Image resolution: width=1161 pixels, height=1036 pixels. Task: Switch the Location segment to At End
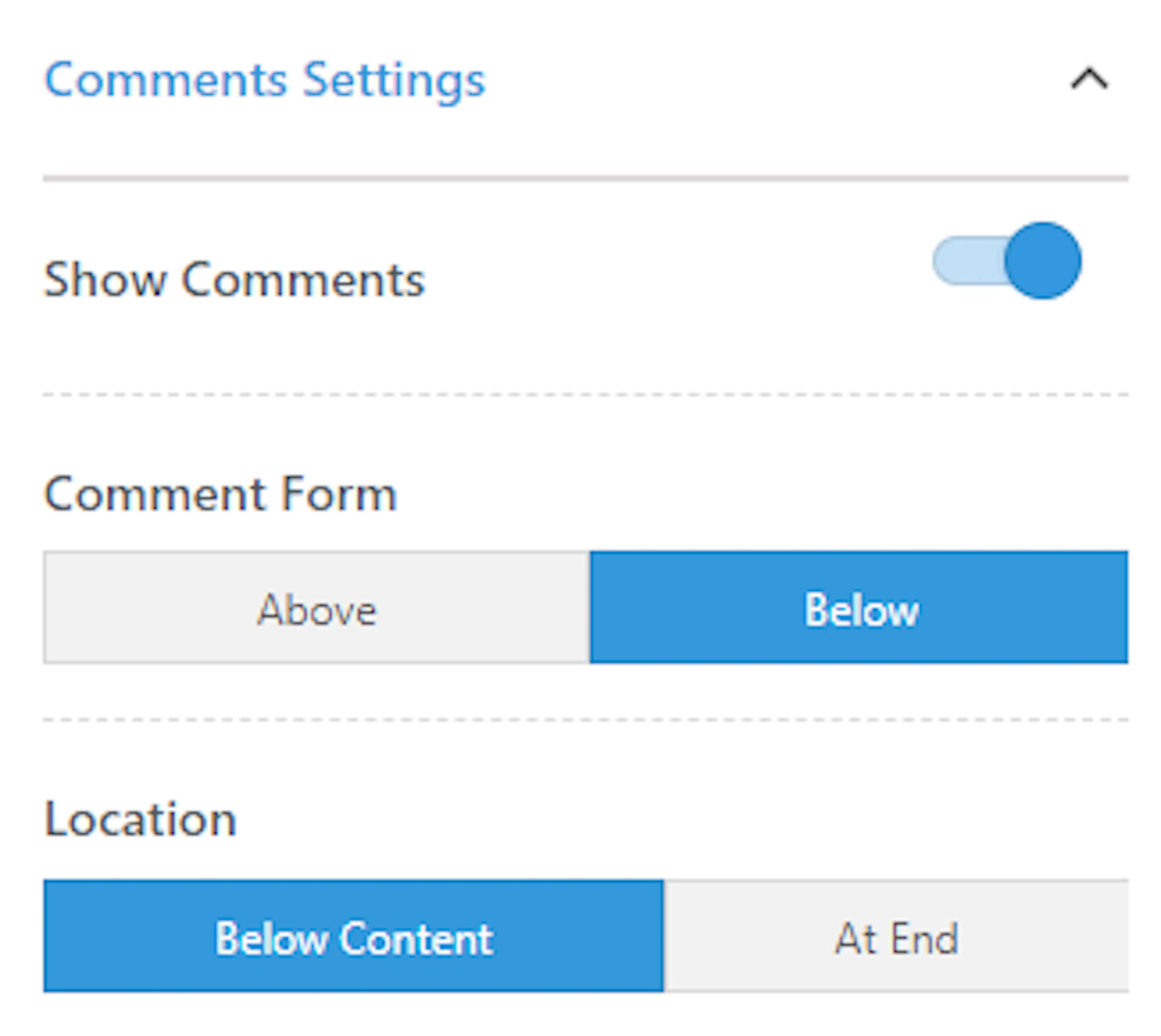896,936
